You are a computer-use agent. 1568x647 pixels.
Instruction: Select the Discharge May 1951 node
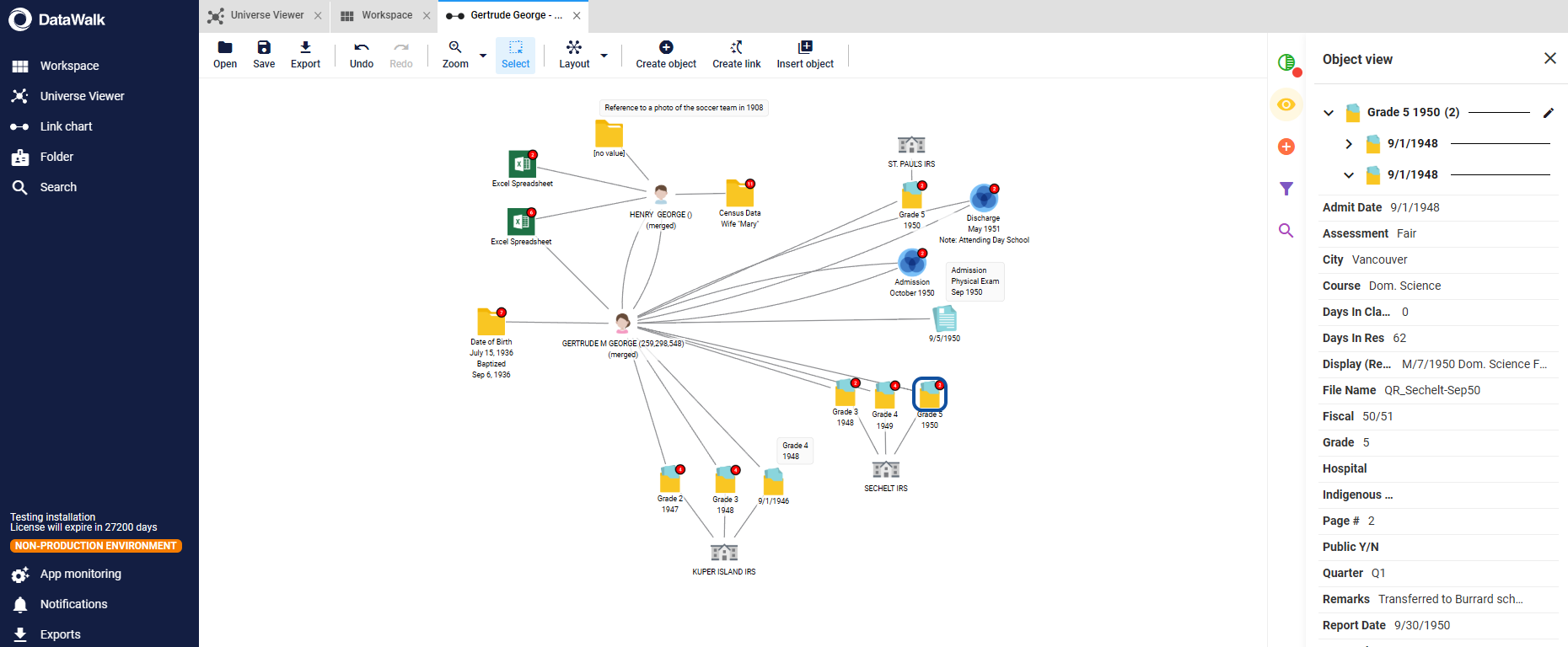(x=984, y=198)
